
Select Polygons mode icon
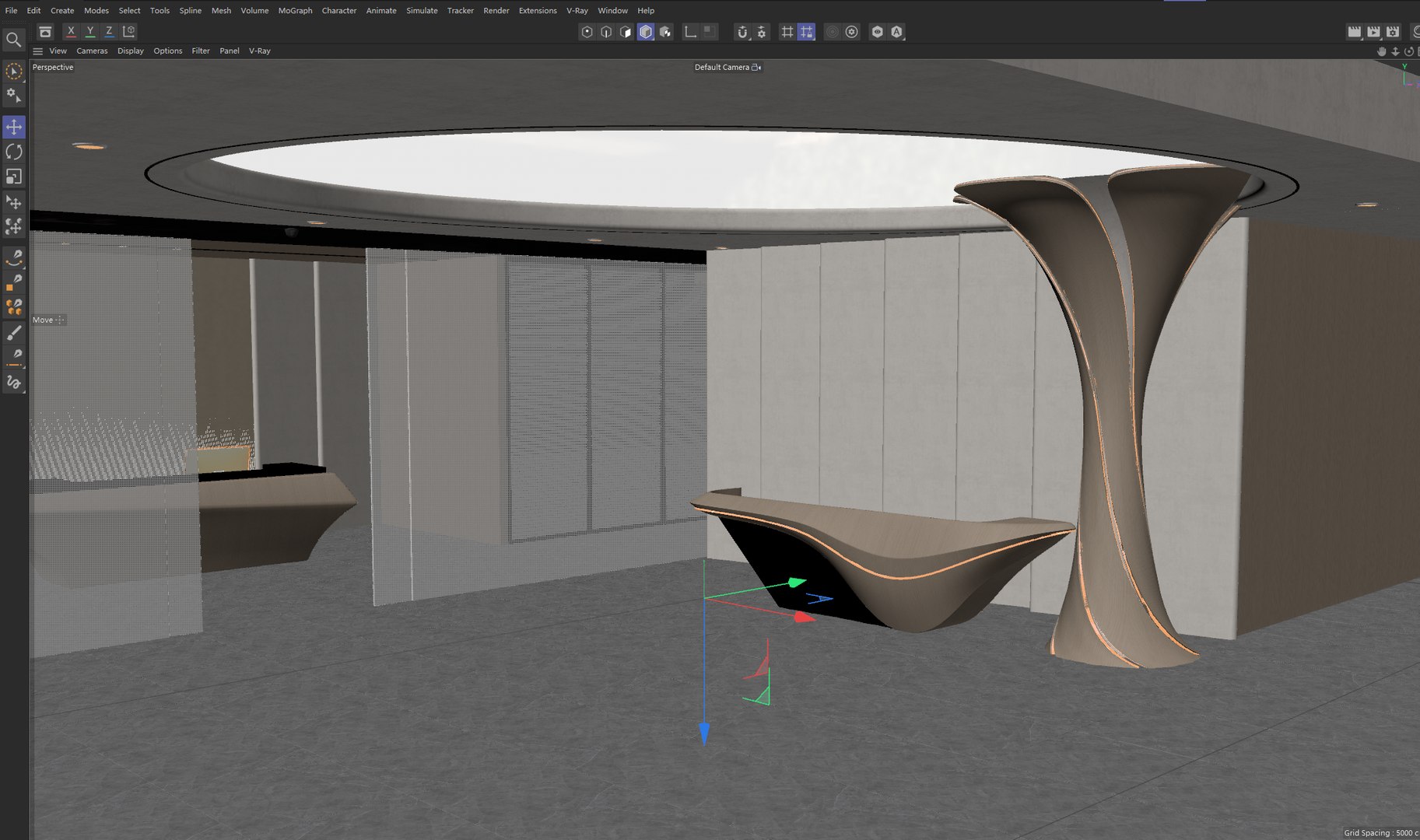(x=626, y=32)
